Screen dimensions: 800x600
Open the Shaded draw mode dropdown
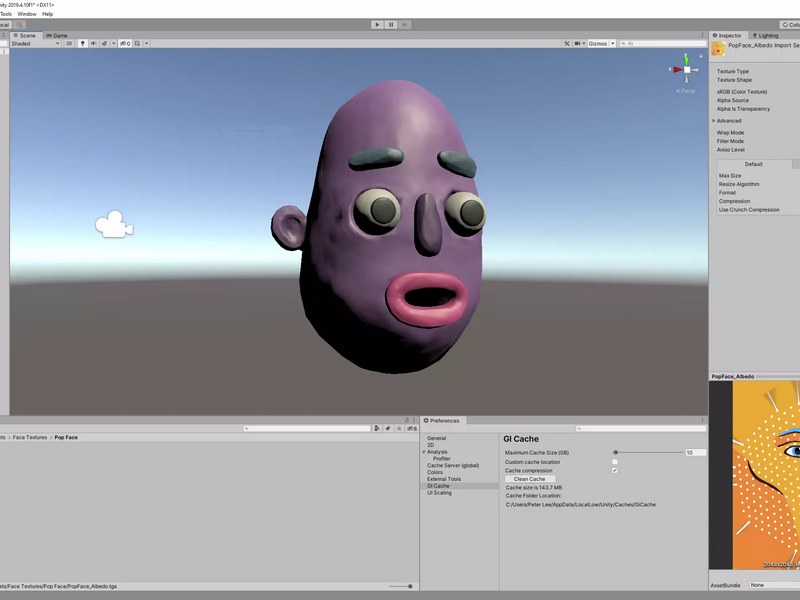click(35, 44)
